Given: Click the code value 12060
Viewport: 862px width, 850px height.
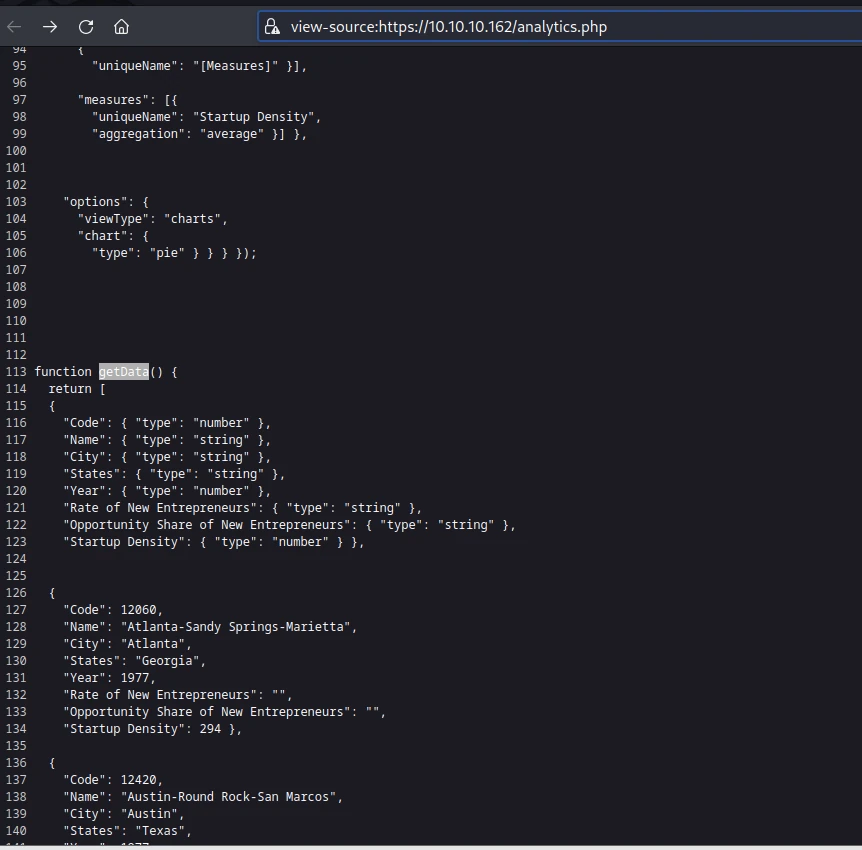Looking at the screenshot, I should [138, 610].
